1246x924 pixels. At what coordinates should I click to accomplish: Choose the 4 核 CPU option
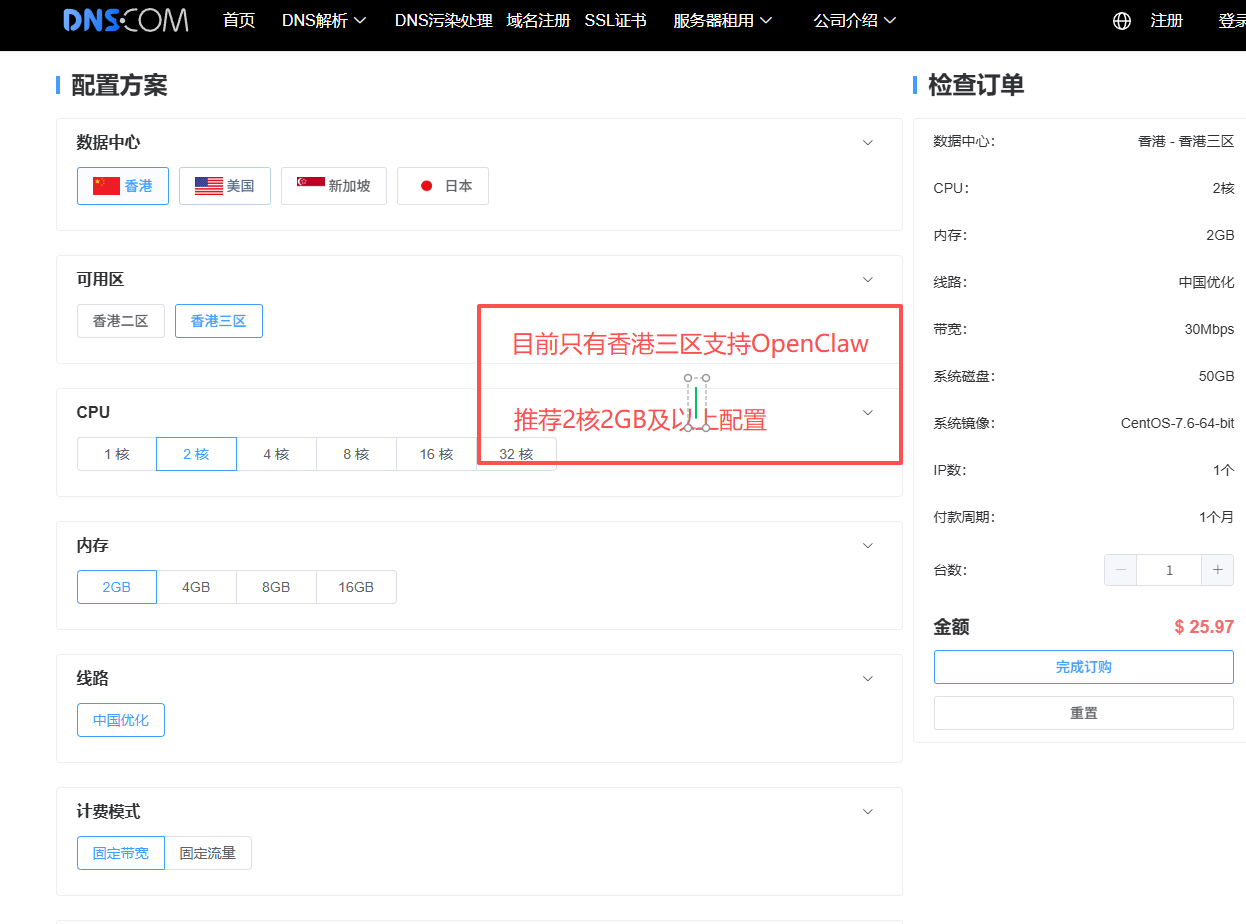click(x=276, y=454)
